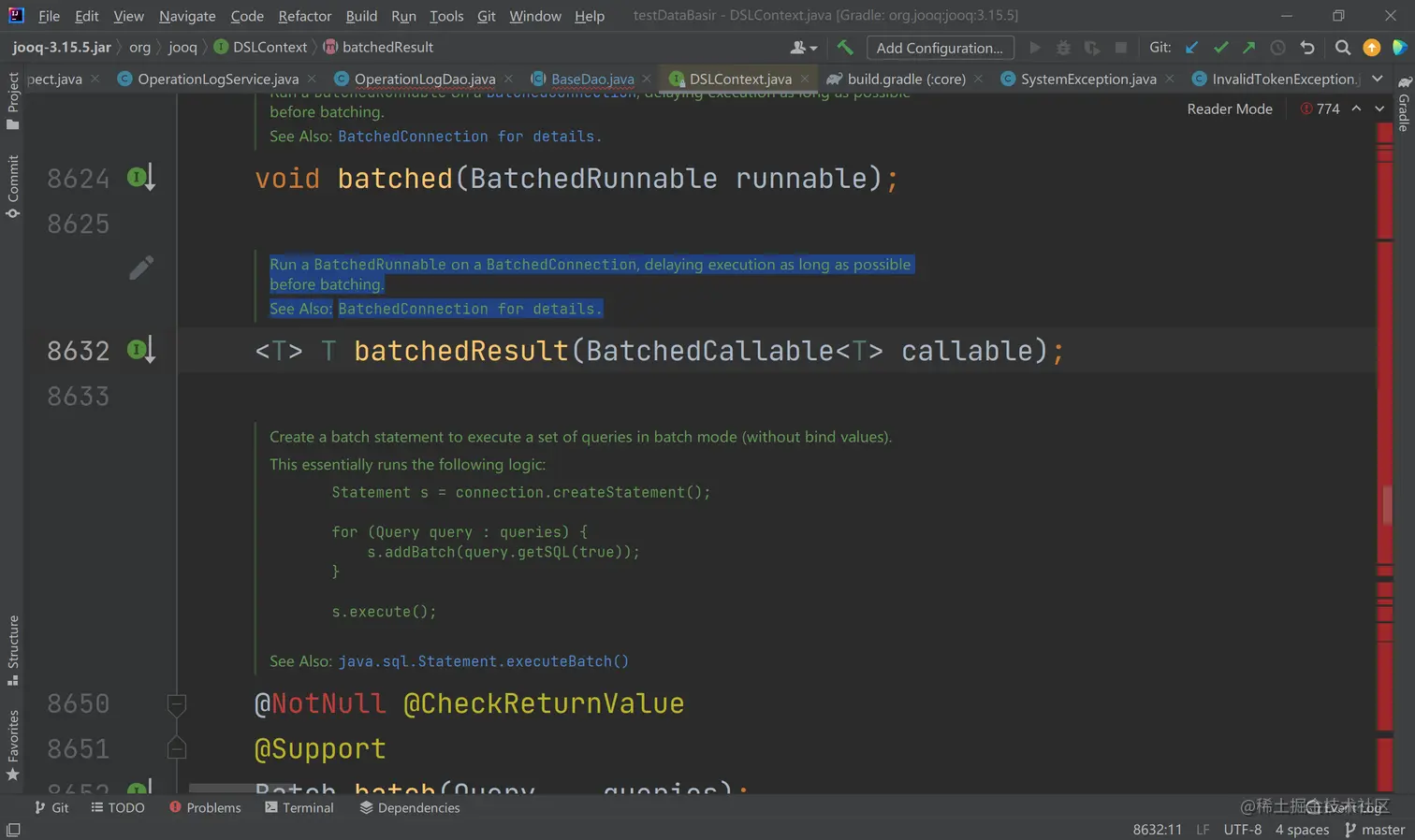The width and height of the screenshot is (1415, 840).
Task: Open the Refactor menu
Action: tap(304, 16)
